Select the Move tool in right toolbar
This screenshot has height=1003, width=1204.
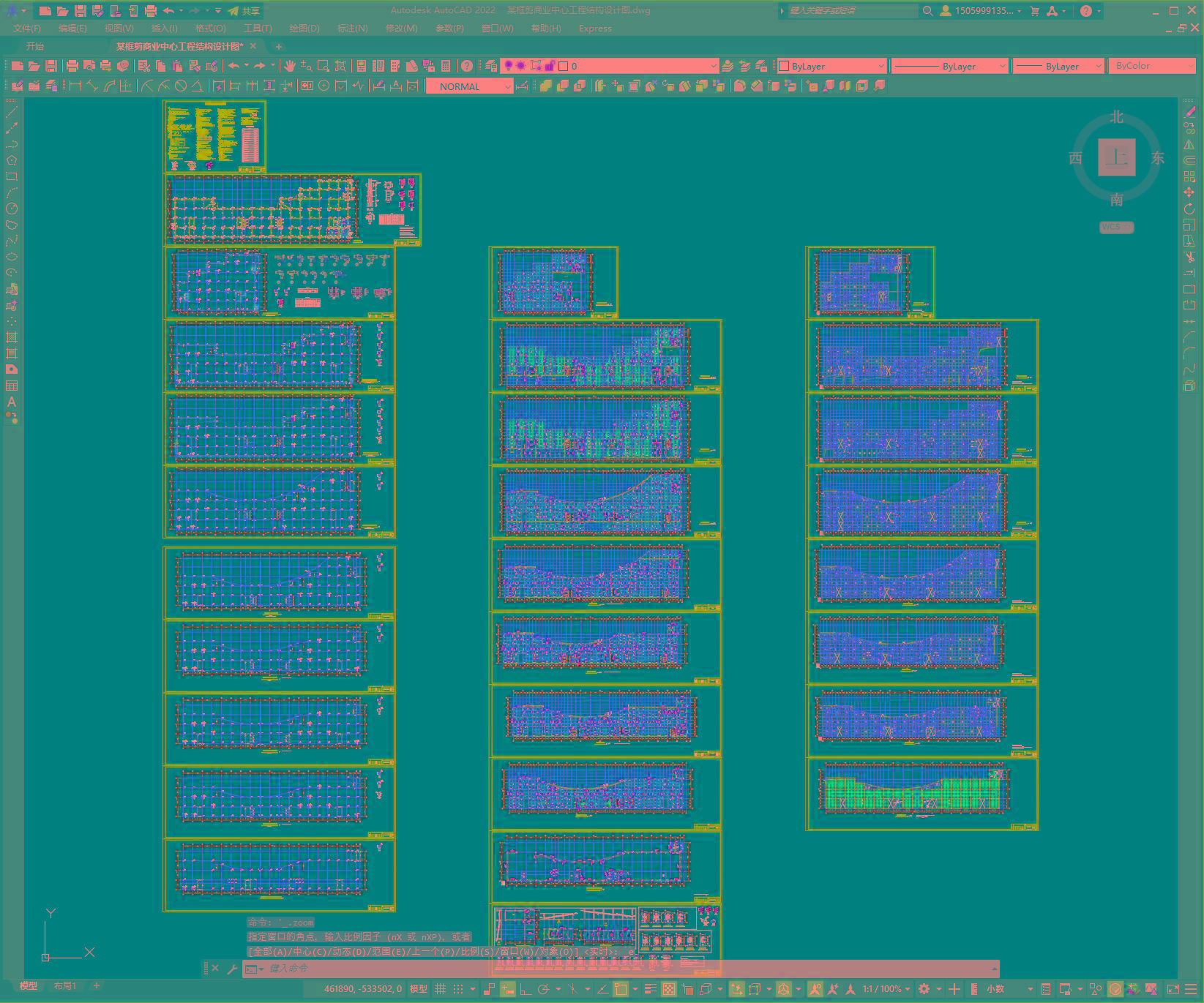pos(1189,192)
